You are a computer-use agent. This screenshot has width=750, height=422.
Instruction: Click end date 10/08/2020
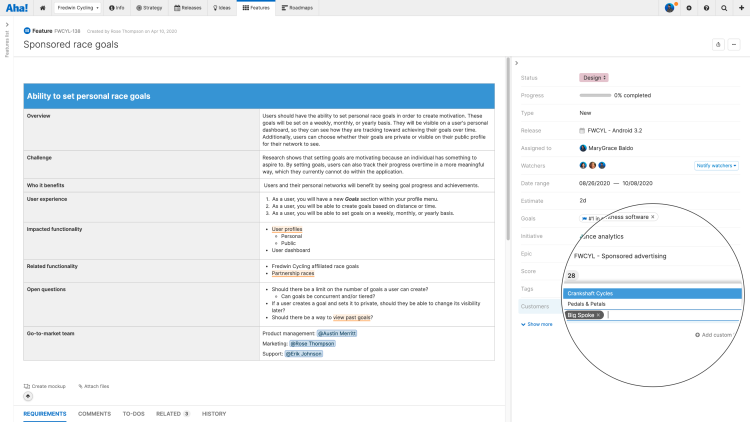pyautogui.click(x=638, y=183)
